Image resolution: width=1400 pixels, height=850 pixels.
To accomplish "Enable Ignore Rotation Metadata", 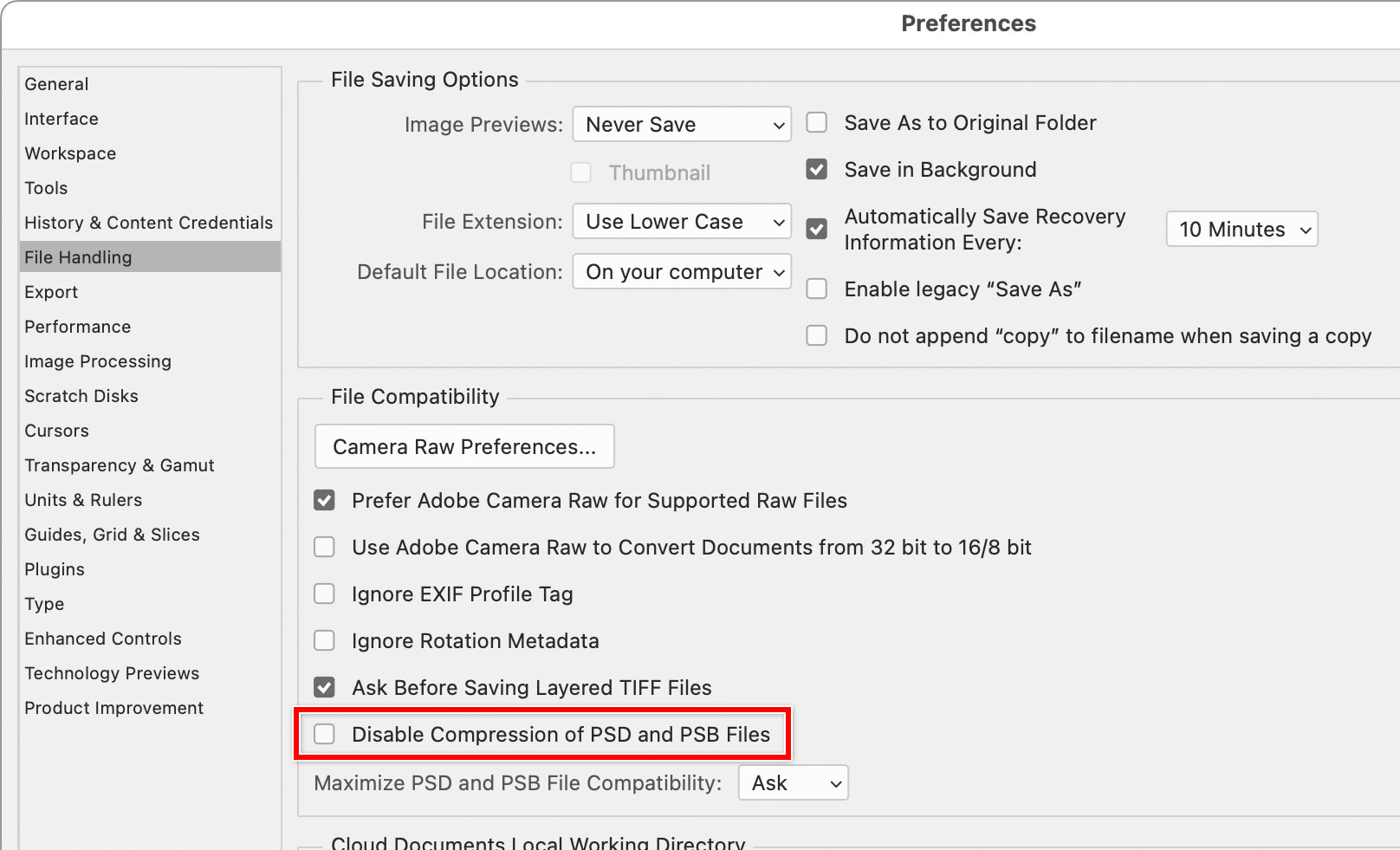I will coord(324,640).
